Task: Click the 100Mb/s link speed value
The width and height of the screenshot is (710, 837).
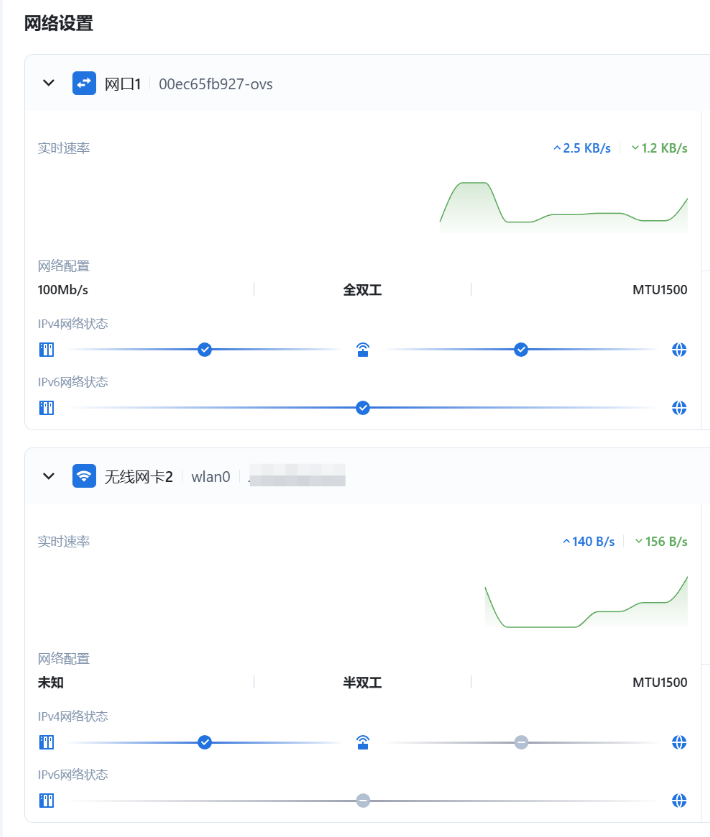Action: coord(63,290)
